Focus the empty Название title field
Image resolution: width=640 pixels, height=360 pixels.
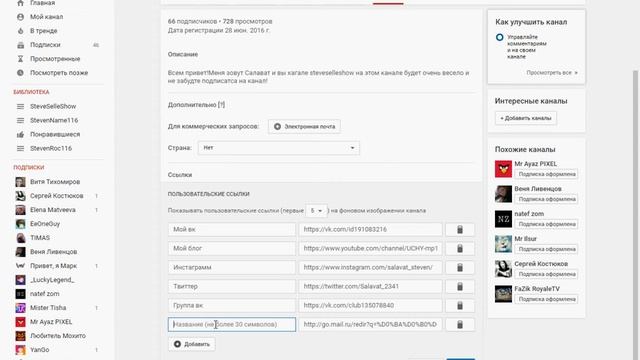(232, 324)
